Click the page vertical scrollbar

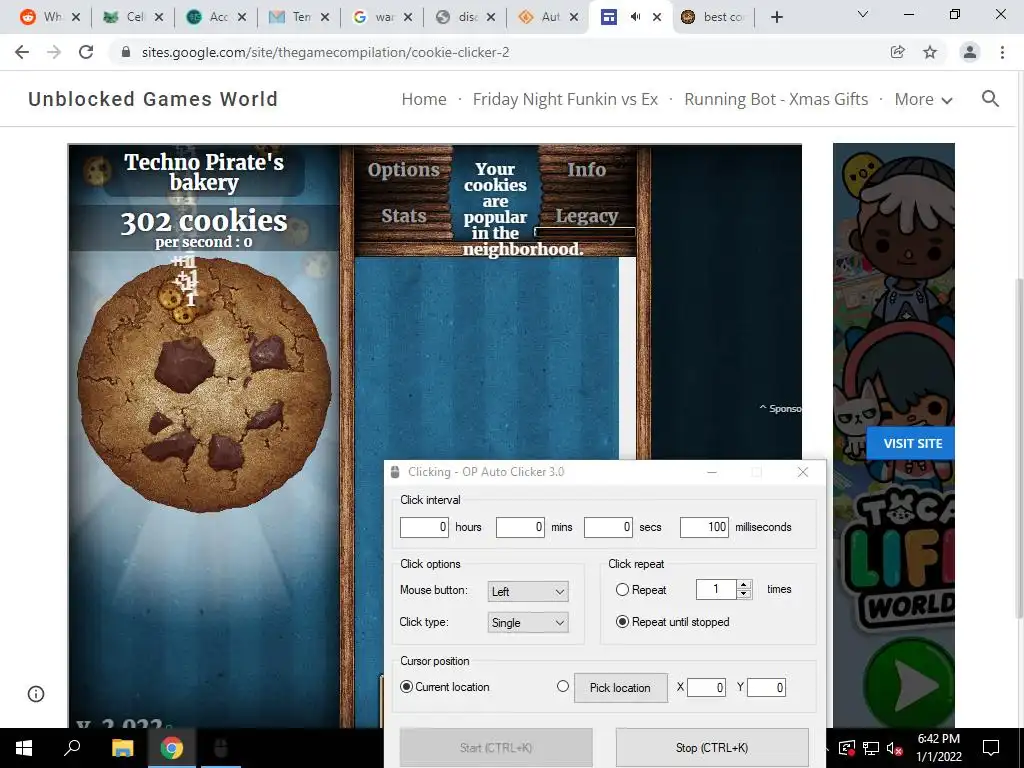[x=1019, y=448]
